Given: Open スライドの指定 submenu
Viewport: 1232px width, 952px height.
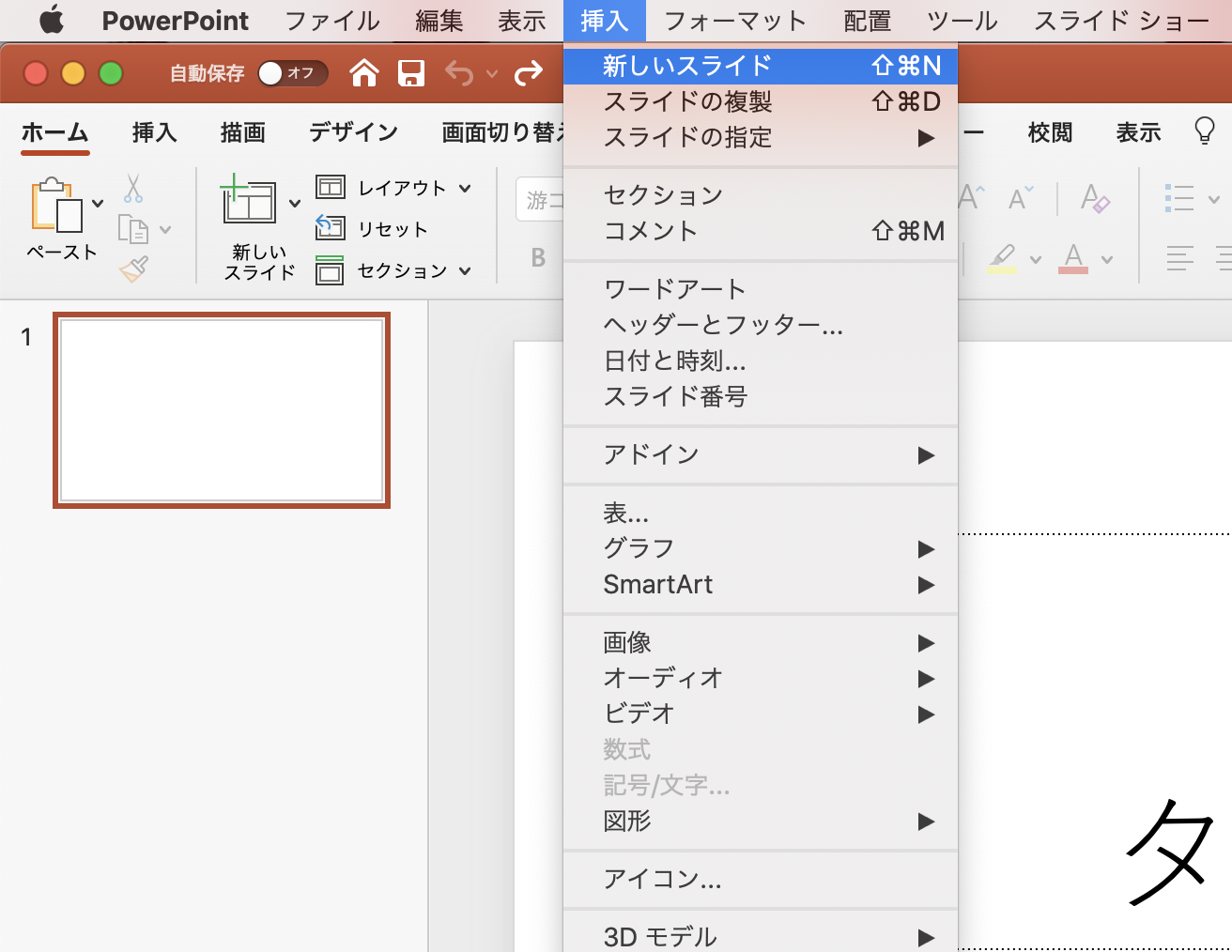Looking at the screenshot, I should (761, 137).
